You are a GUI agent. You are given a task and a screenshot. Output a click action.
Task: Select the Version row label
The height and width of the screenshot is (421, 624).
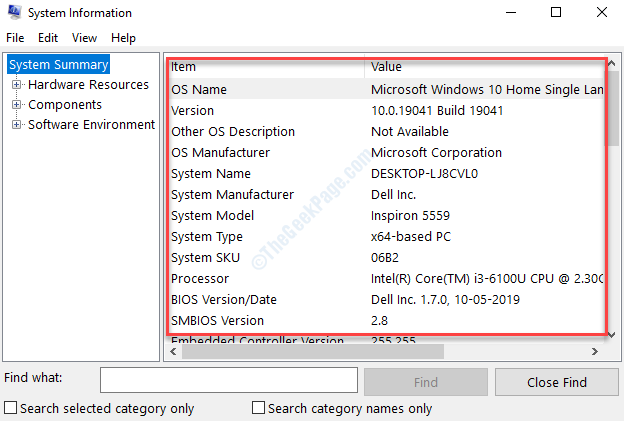(x=192, y=111)
